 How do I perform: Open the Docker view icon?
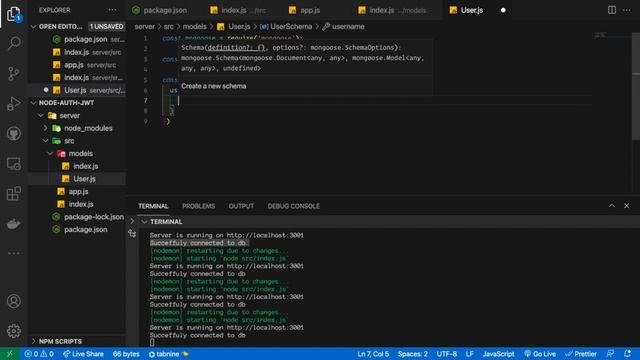tap(14, 224)
